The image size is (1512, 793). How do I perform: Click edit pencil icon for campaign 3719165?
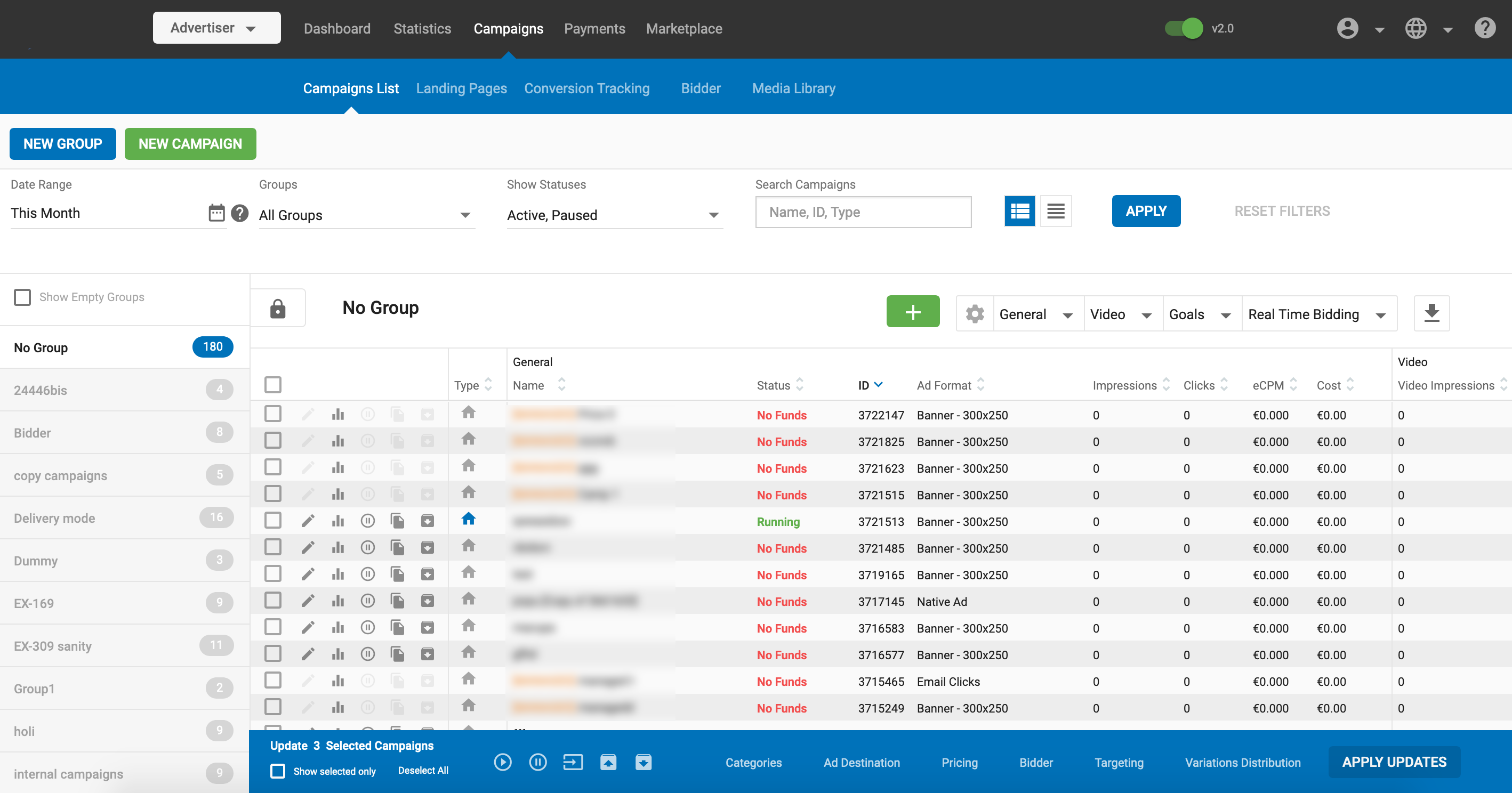coord(308,574)
